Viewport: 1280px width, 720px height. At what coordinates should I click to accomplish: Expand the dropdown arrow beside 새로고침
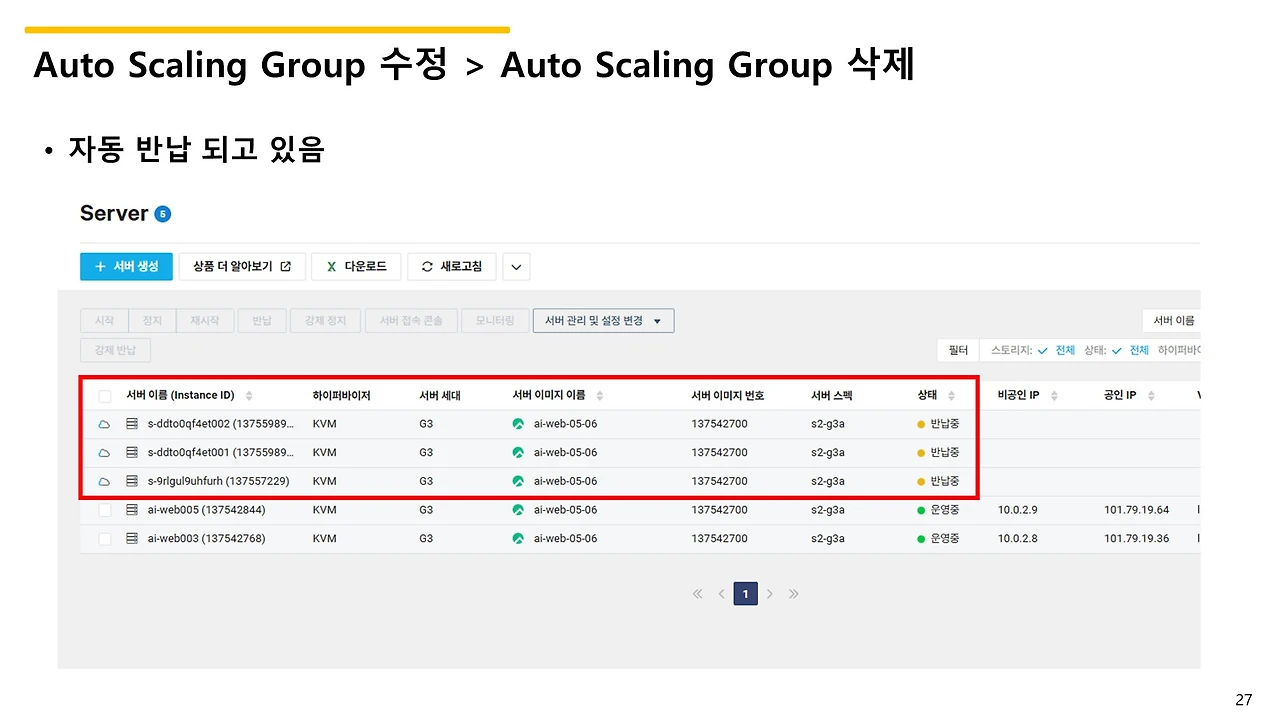(x=516, y=267)
